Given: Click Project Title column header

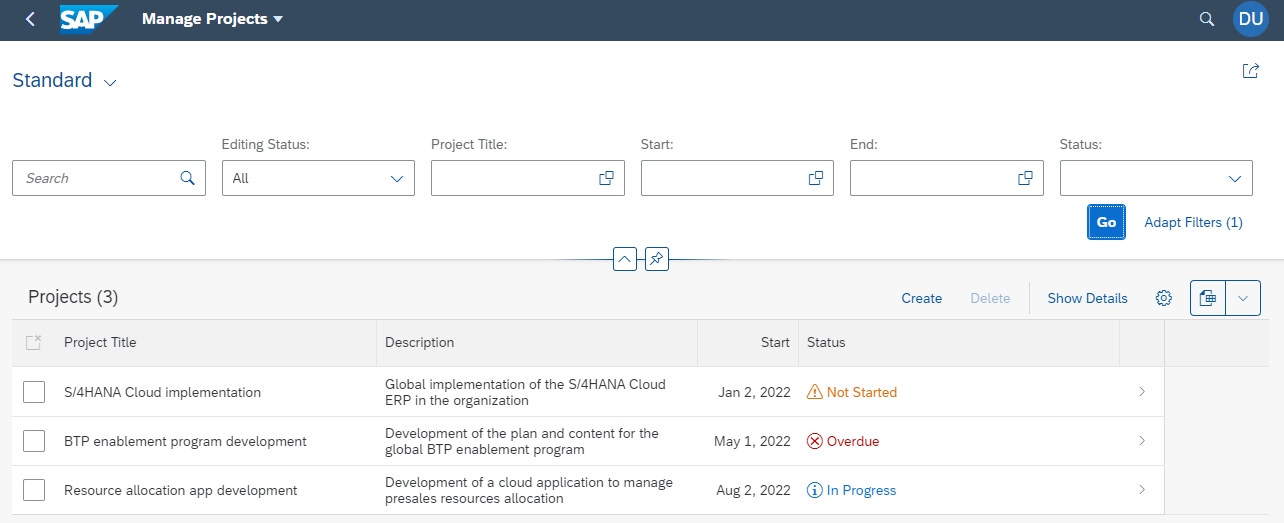Looking at the screenshot, I should (100, 342).
